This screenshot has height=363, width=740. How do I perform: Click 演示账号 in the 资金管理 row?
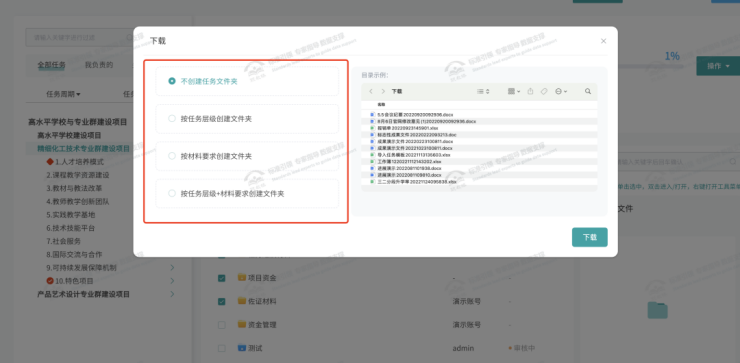point(467,325)
